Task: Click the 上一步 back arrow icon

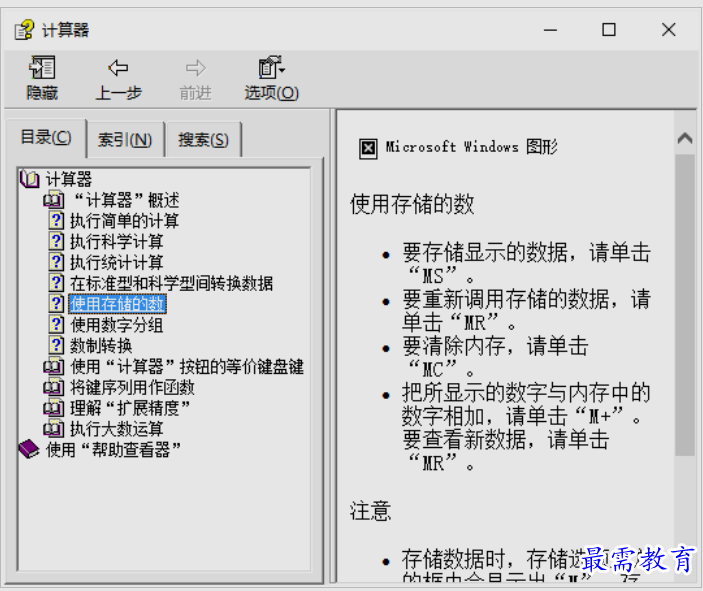Action: pos(118,68)
